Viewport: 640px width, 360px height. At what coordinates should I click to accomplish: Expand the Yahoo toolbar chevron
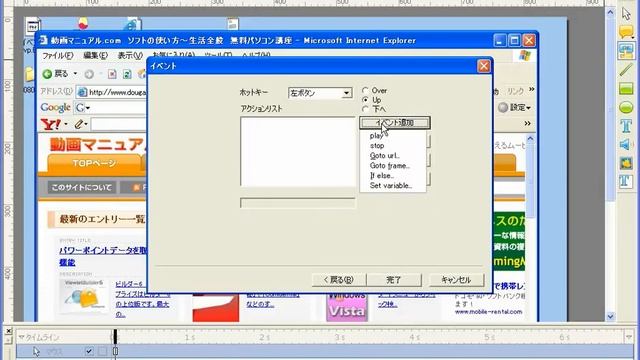coord(527,123)
